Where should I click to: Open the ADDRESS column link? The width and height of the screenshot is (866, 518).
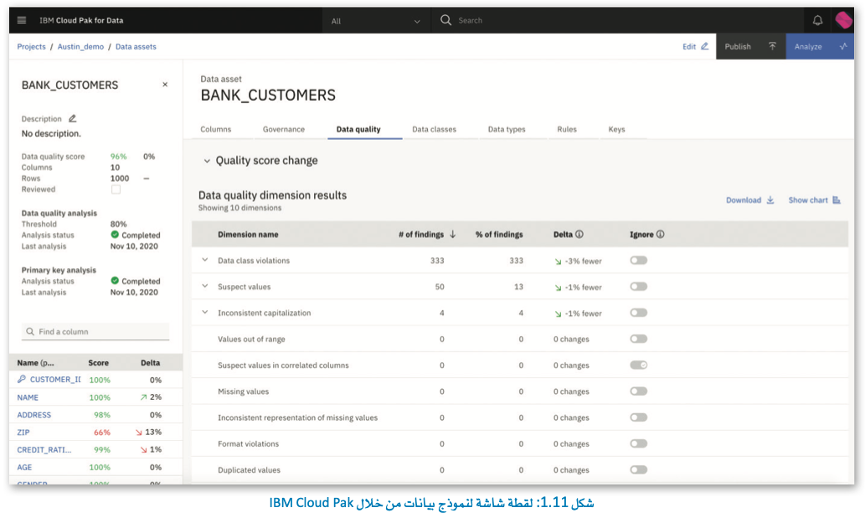pos(34,415)
